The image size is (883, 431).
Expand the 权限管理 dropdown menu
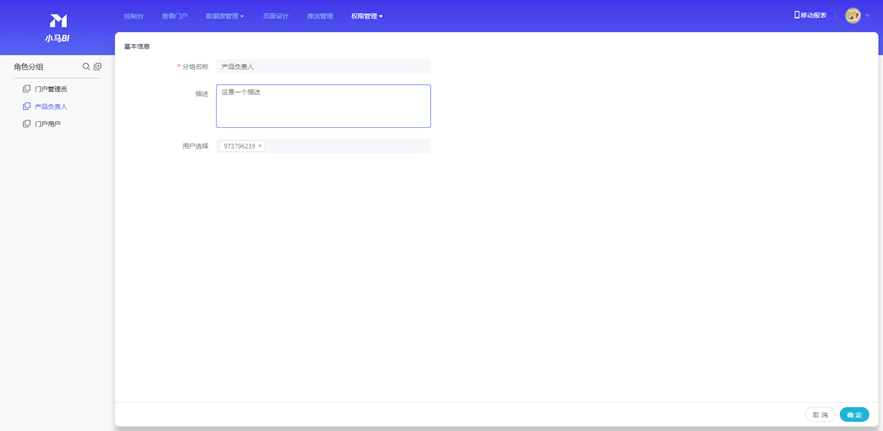pos(366,17)
